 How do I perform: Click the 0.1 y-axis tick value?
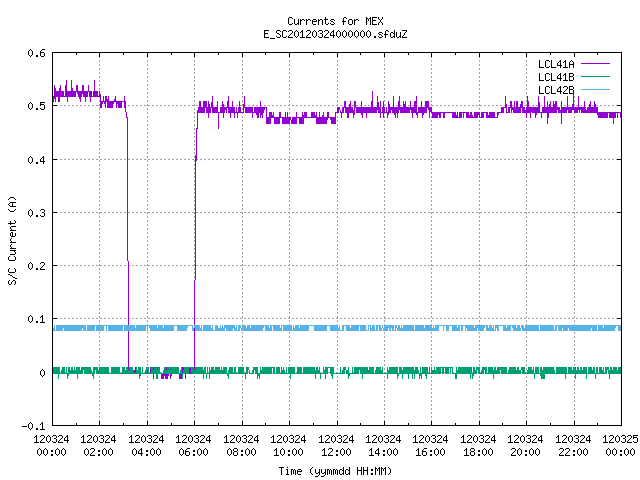pyautogui.click(x=36, y=319)
